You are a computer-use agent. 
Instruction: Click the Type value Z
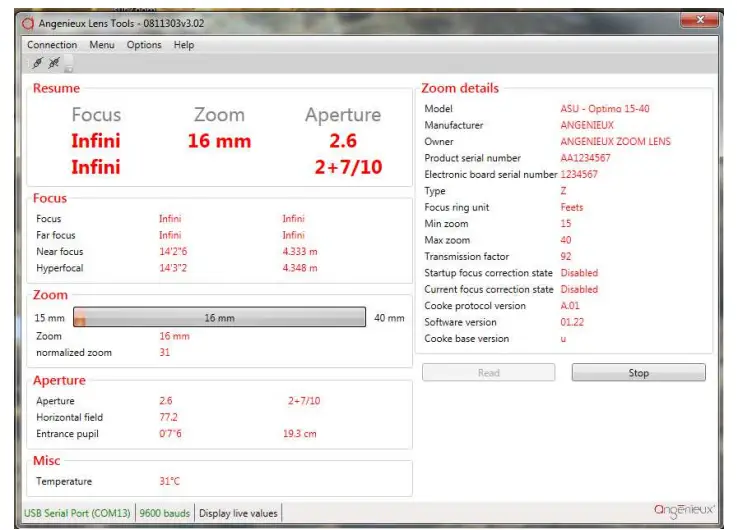tap(563, 191)
